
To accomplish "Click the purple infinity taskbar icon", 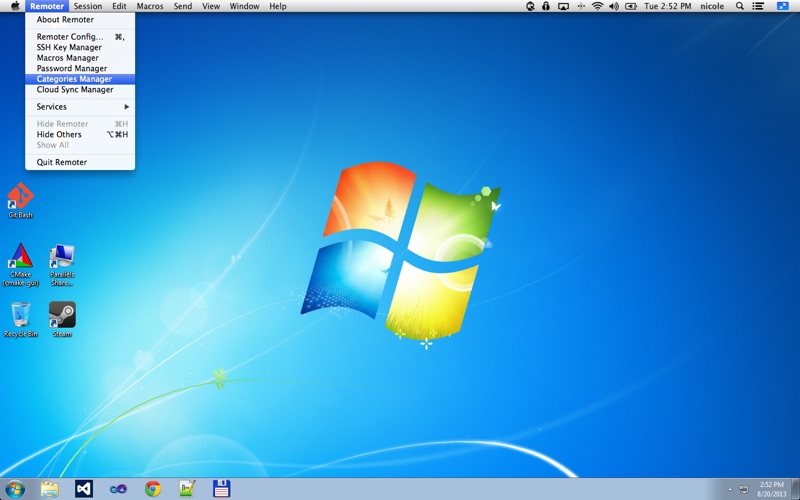I will coord(118,489).
